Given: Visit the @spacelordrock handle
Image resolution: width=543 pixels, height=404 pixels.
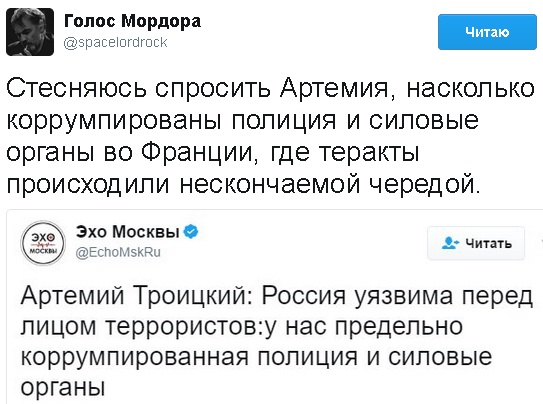Looking at the screenshot, I should [x=116, y=43].
